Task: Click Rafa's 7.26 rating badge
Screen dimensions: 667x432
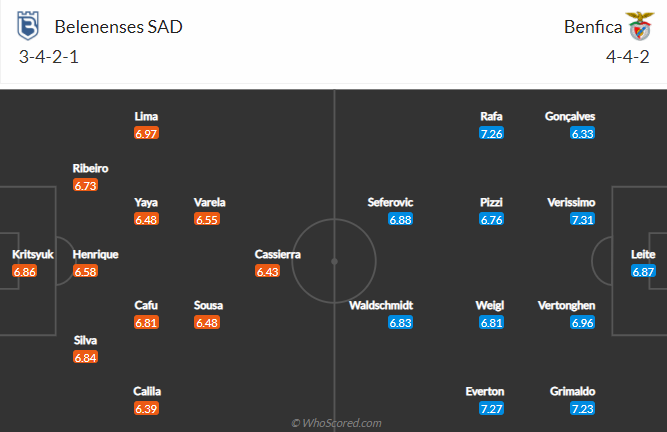Action: point(491,133)
